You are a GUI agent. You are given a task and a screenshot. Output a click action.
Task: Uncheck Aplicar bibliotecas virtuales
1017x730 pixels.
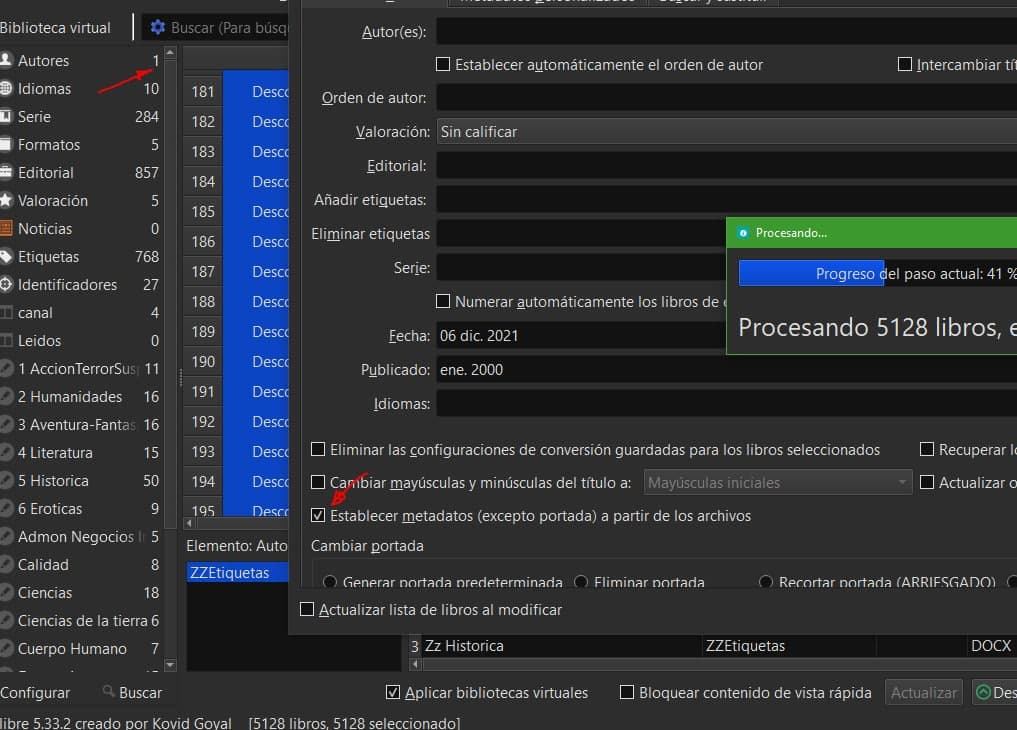(x=393, y=692)
